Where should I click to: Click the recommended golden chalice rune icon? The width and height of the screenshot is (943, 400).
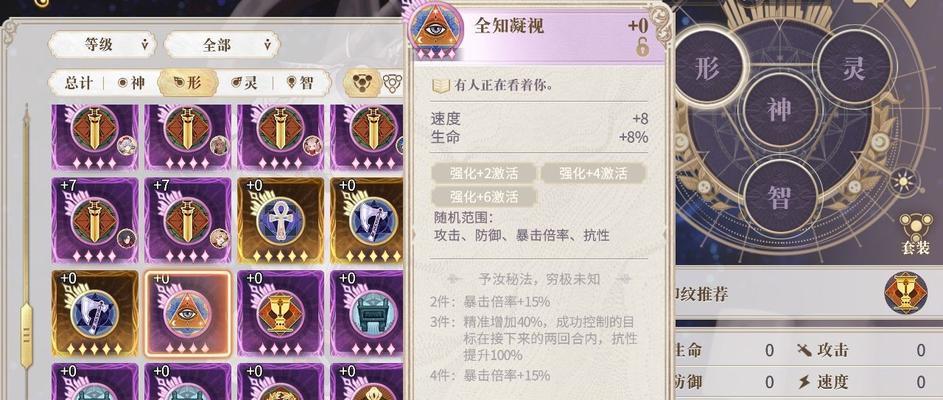[x=905, y=293]
